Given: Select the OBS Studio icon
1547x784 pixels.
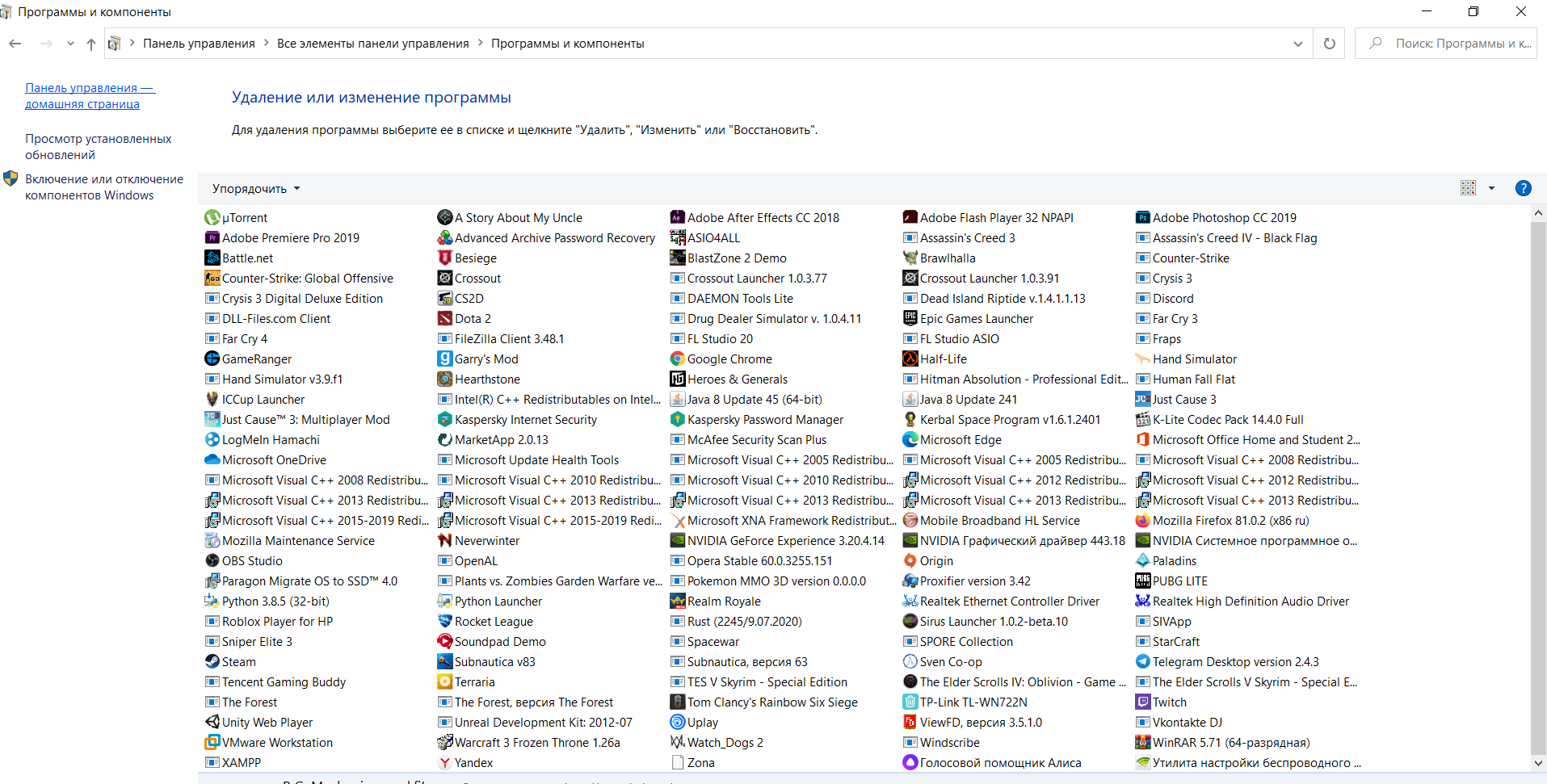Looking at the screenshot, I should pos(212,561).
